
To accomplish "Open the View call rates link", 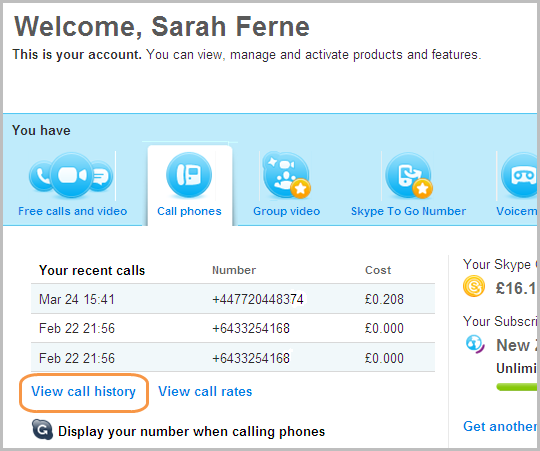I will [205, 392].
